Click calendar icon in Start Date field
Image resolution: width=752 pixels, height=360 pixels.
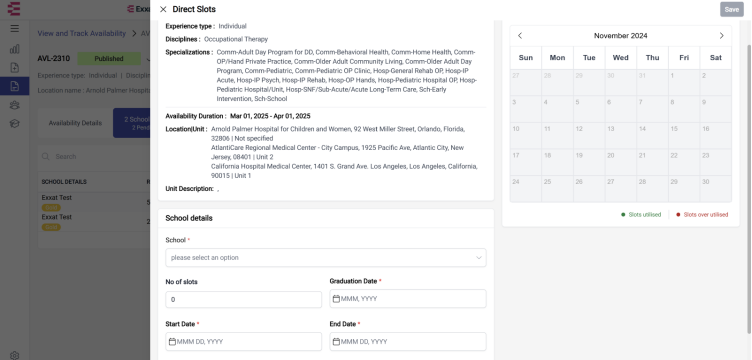pyautogui.click(x=172, y=342)
